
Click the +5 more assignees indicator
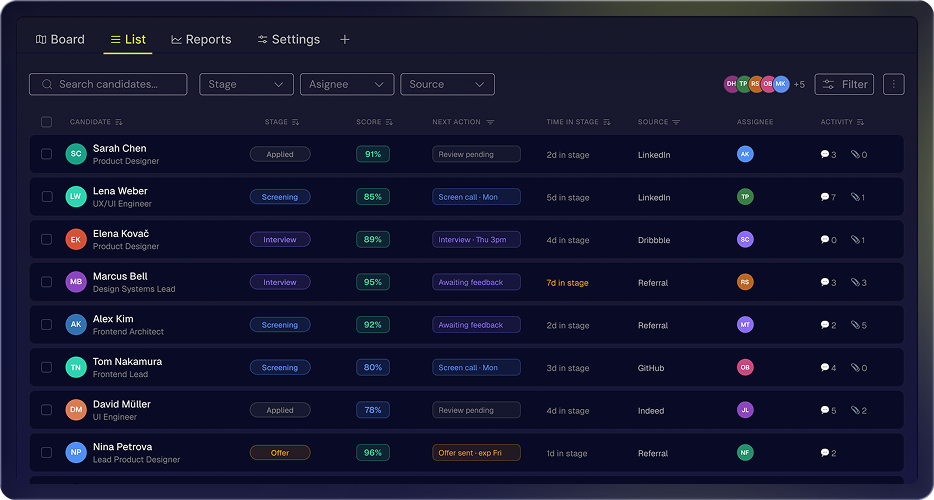(799, 85)
